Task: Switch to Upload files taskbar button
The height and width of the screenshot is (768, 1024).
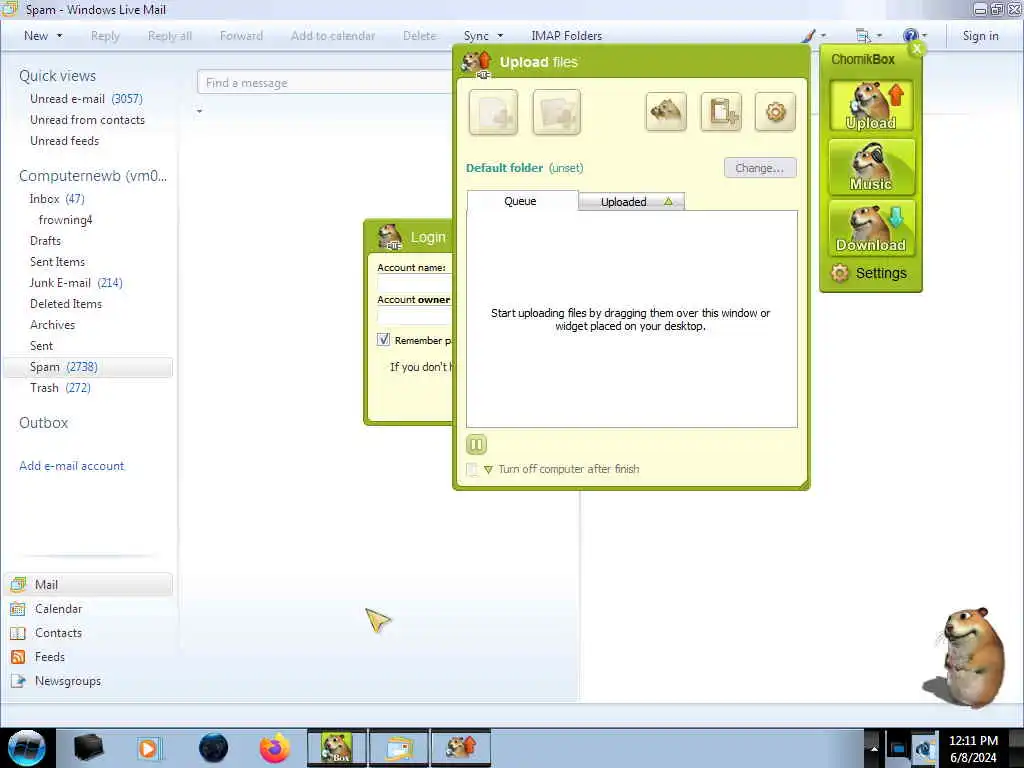Action: (x=461, y=748)
